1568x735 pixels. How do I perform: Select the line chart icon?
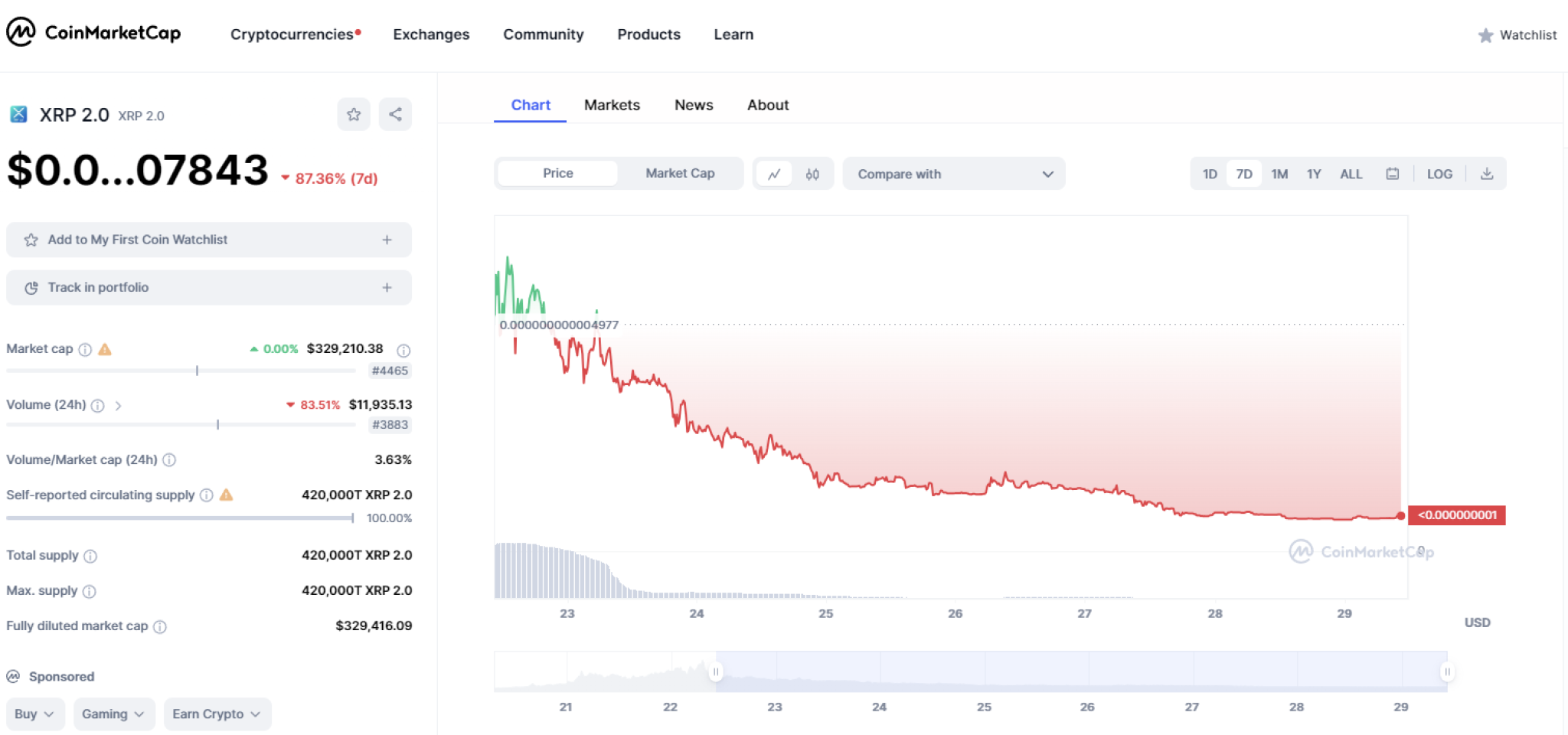(x=775, y=174)
